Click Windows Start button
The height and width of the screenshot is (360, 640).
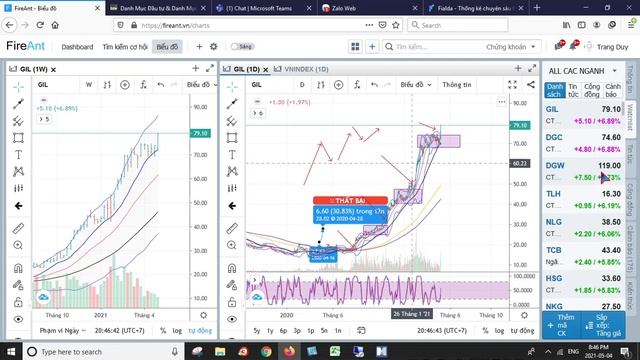[11, 351]
